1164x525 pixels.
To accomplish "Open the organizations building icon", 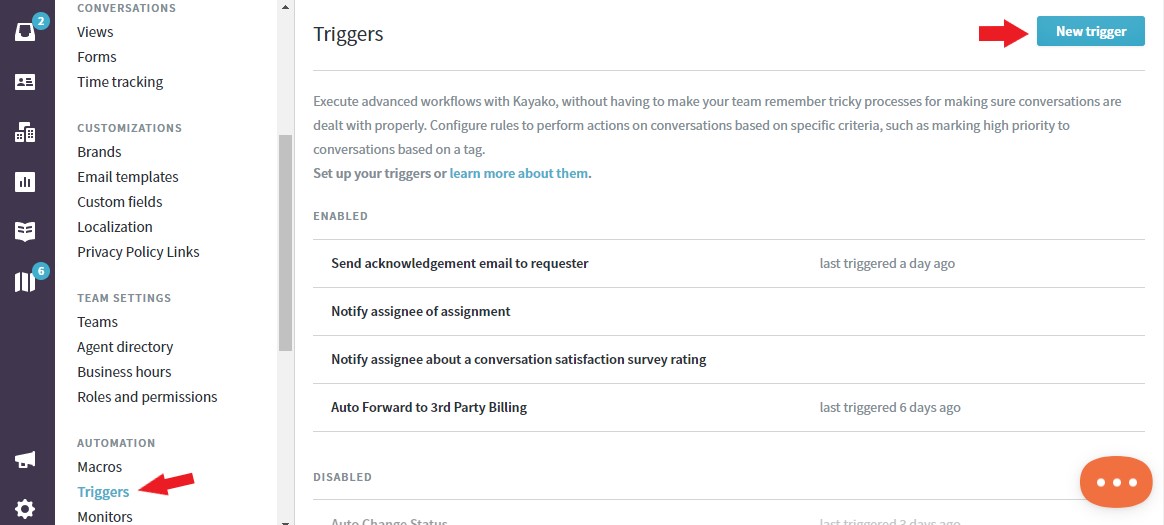I will click(25, 132).
